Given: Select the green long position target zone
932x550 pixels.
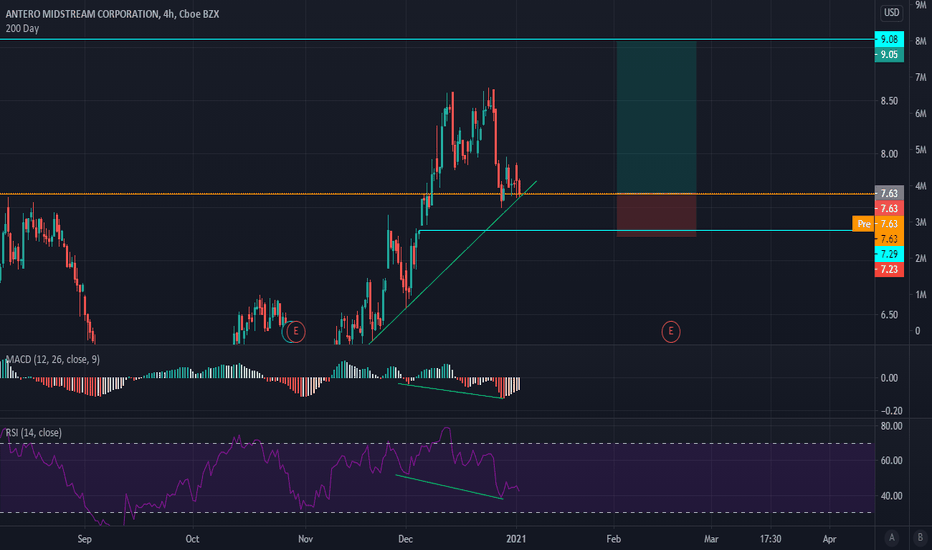Looking at the screenshot, I should coord(656,117).
